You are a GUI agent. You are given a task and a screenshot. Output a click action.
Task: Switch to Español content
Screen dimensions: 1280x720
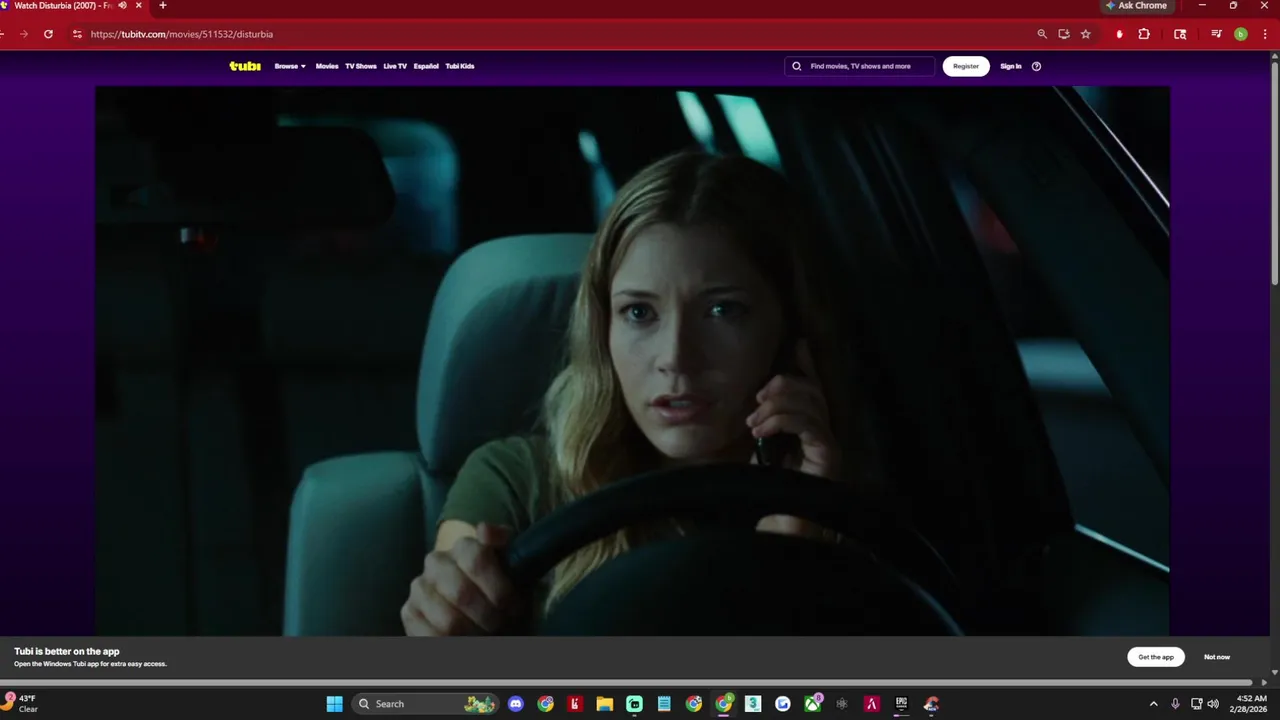tap(426, 66)
